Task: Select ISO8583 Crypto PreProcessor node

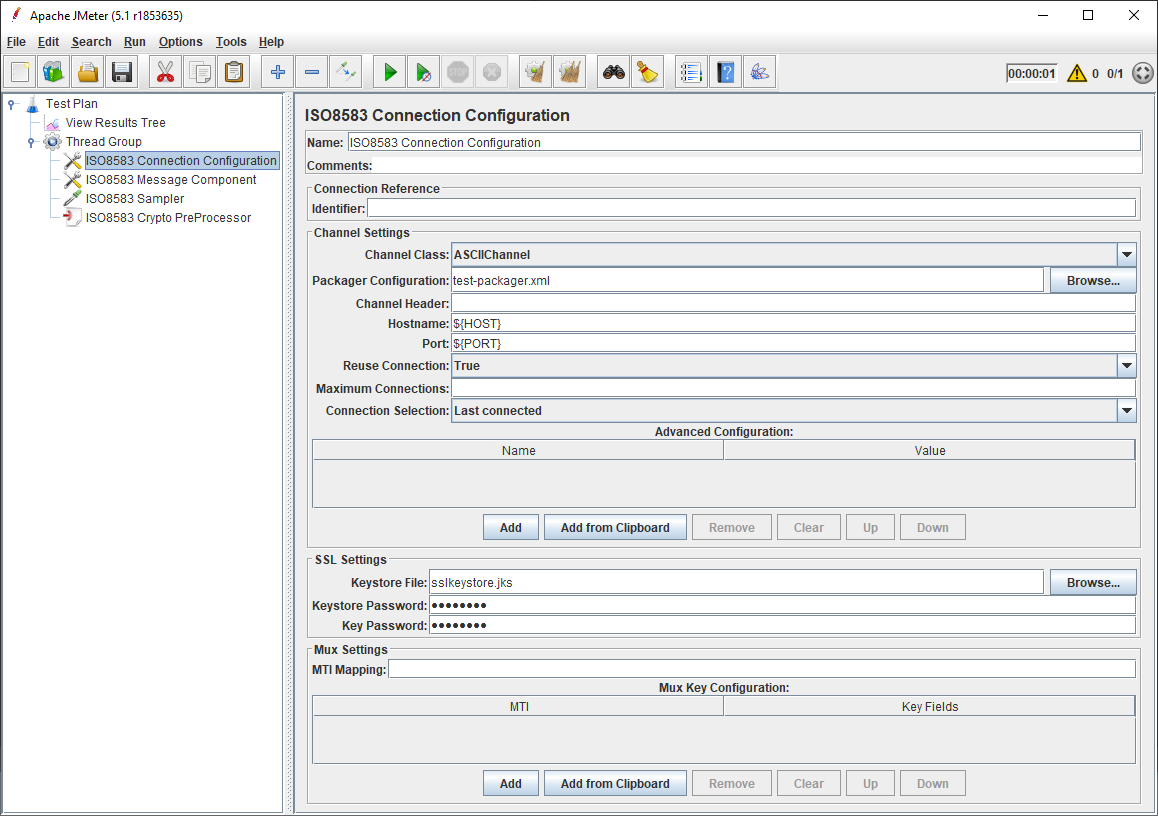Action: [168, 218]
